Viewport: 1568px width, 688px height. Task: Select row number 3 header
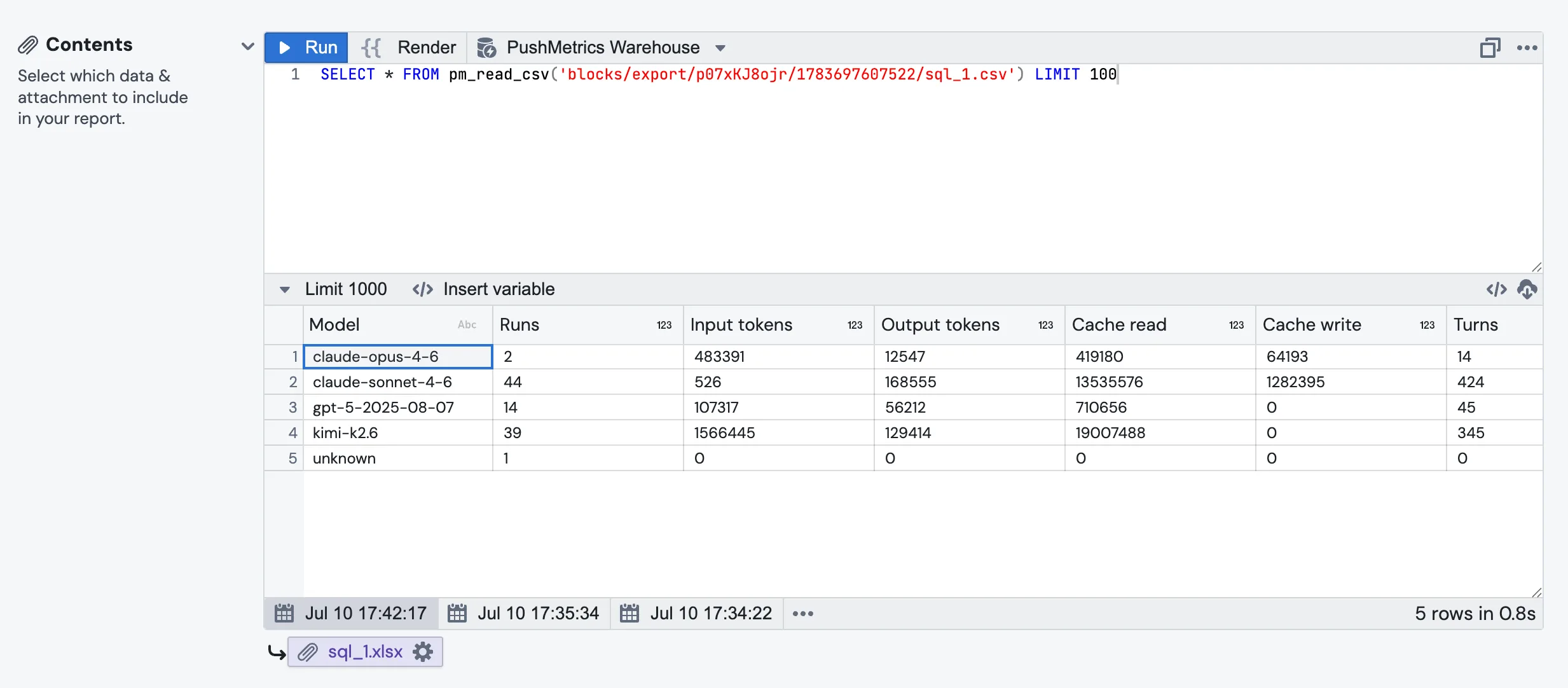(284, 408)
